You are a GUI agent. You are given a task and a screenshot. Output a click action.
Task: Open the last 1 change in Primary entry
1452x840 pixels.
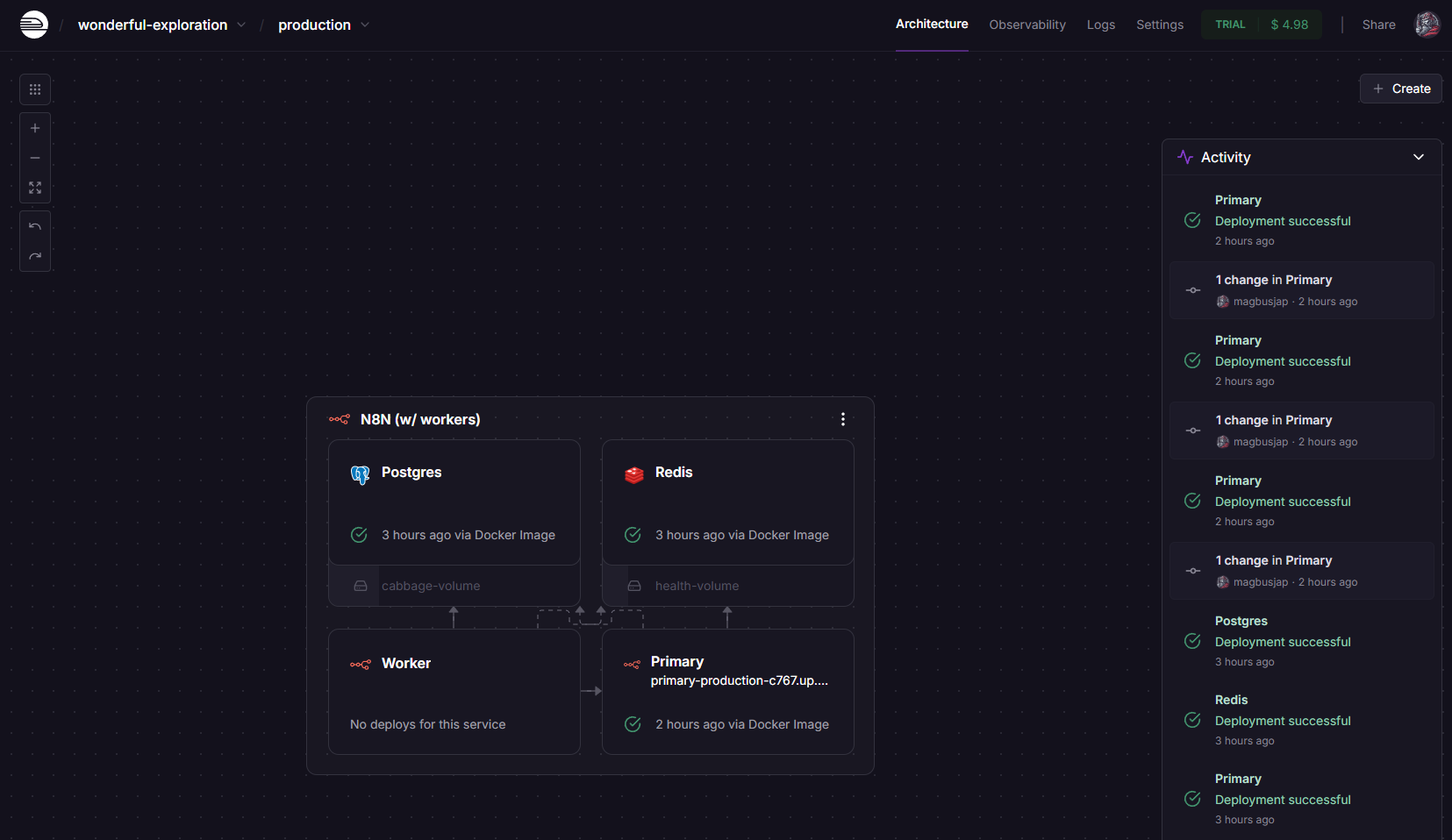click(1302, 571)
